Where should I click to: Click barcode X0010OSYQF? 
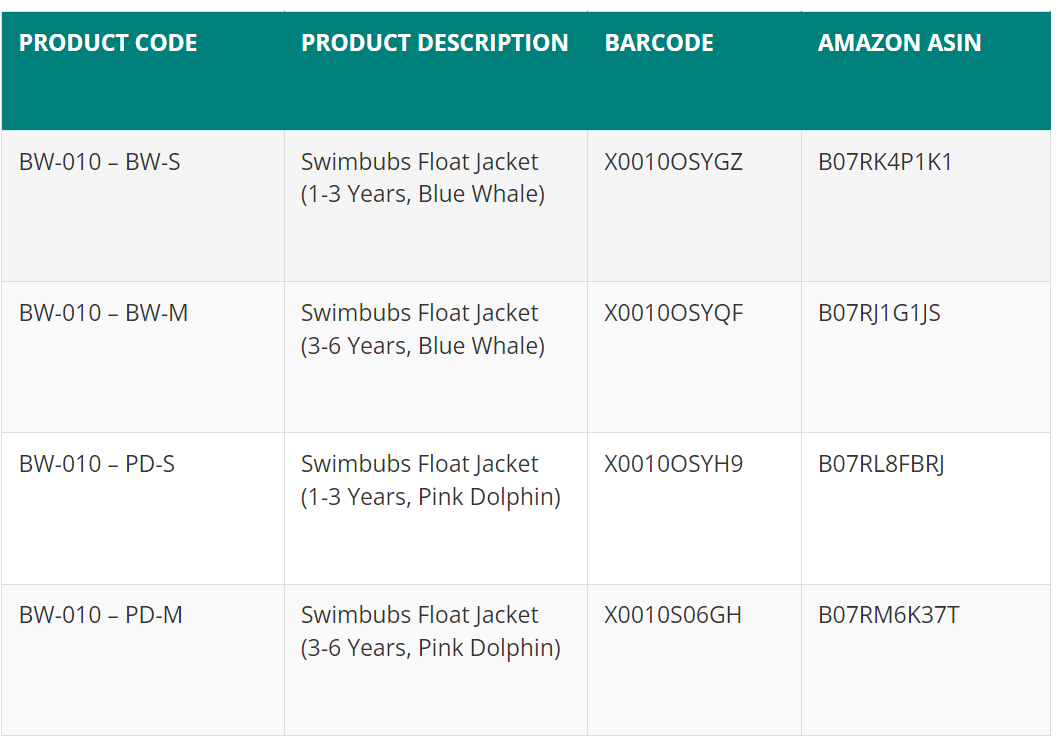tap(673, 313)
